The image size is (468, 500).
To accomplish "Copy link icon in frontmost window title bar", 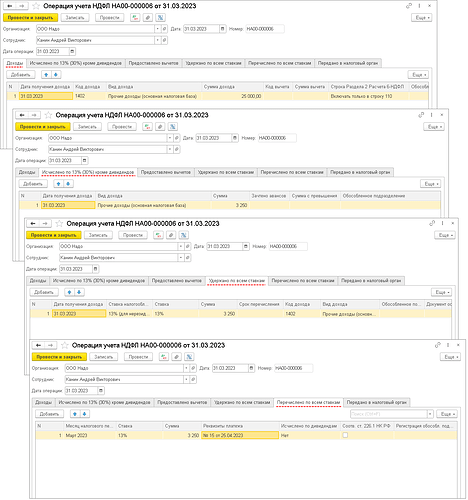I will tap(438, 345).
